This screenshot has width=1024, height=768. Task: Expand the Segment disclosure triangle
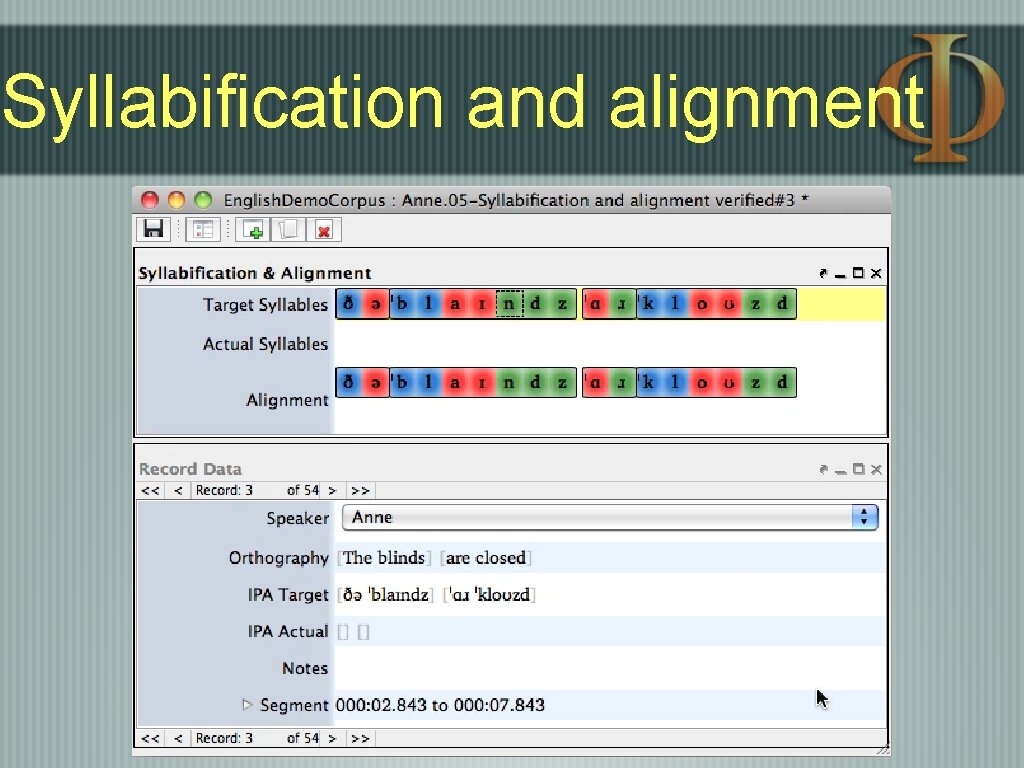coord(247,705)
